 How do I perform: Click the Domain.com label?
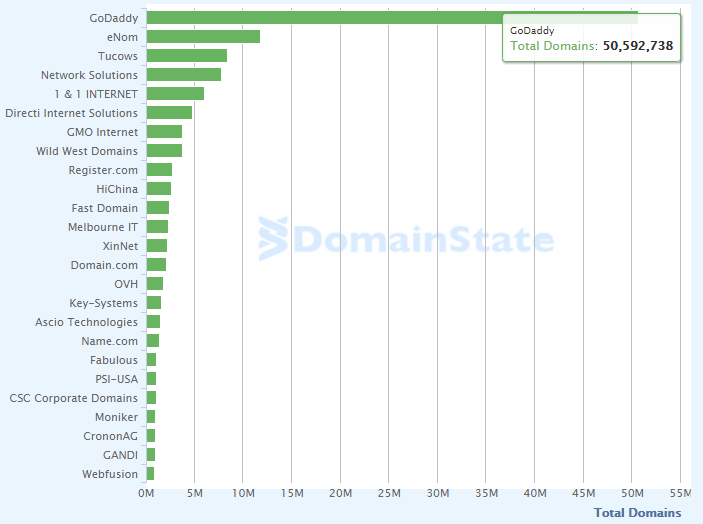point(104,265)
